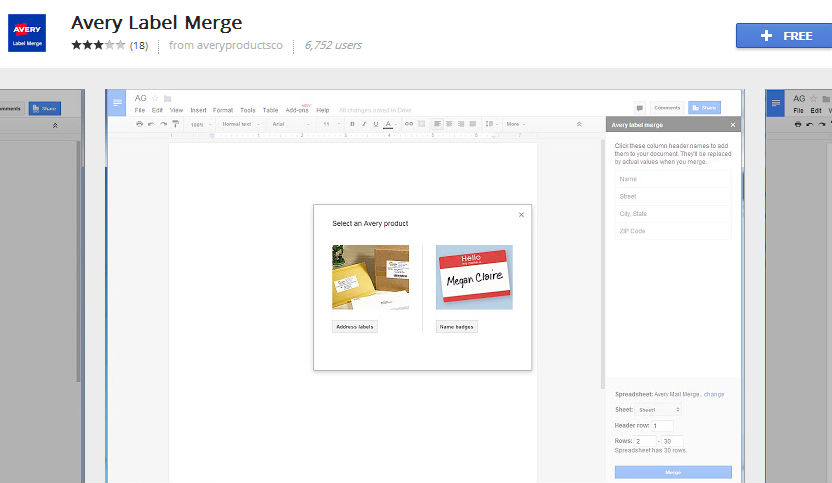This screenshot has width=832, height=483.
Task: Open the Sheet selector dropdown
Action: (x=658, y=410)
